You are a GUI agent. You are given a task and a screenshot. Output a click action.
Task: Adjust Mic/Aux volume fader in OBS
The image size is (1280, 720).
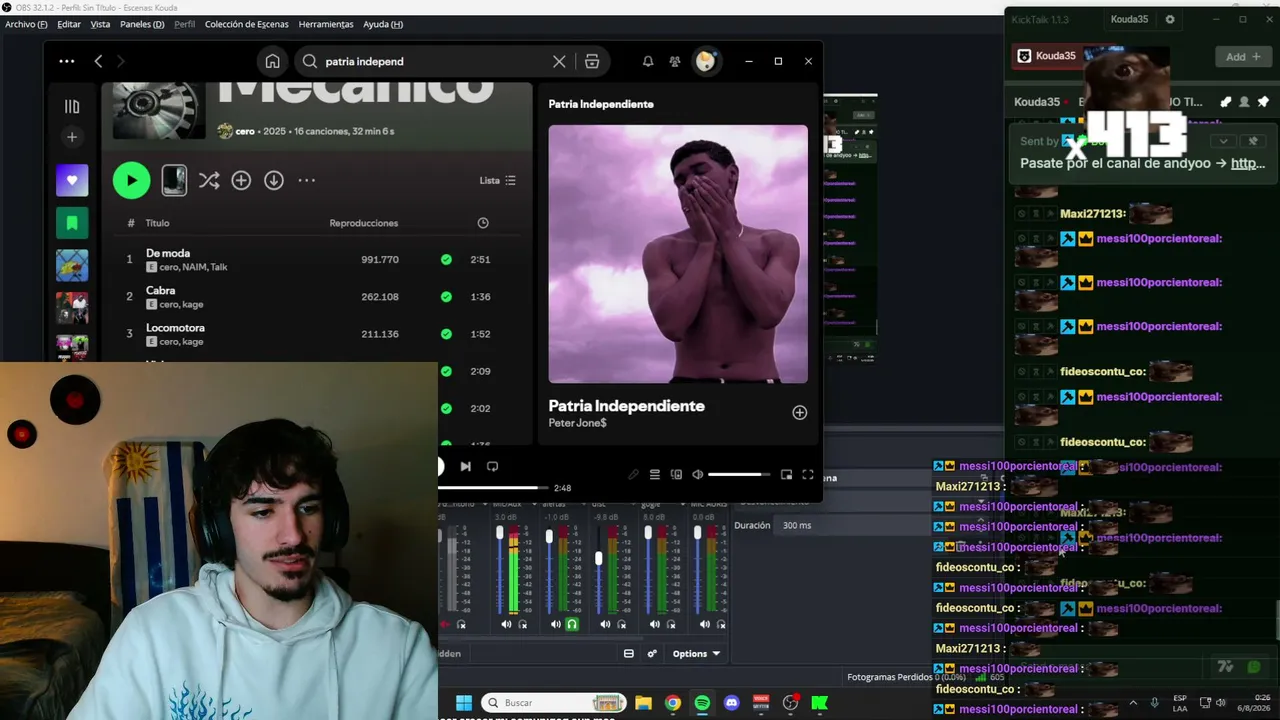click(500, 533)
